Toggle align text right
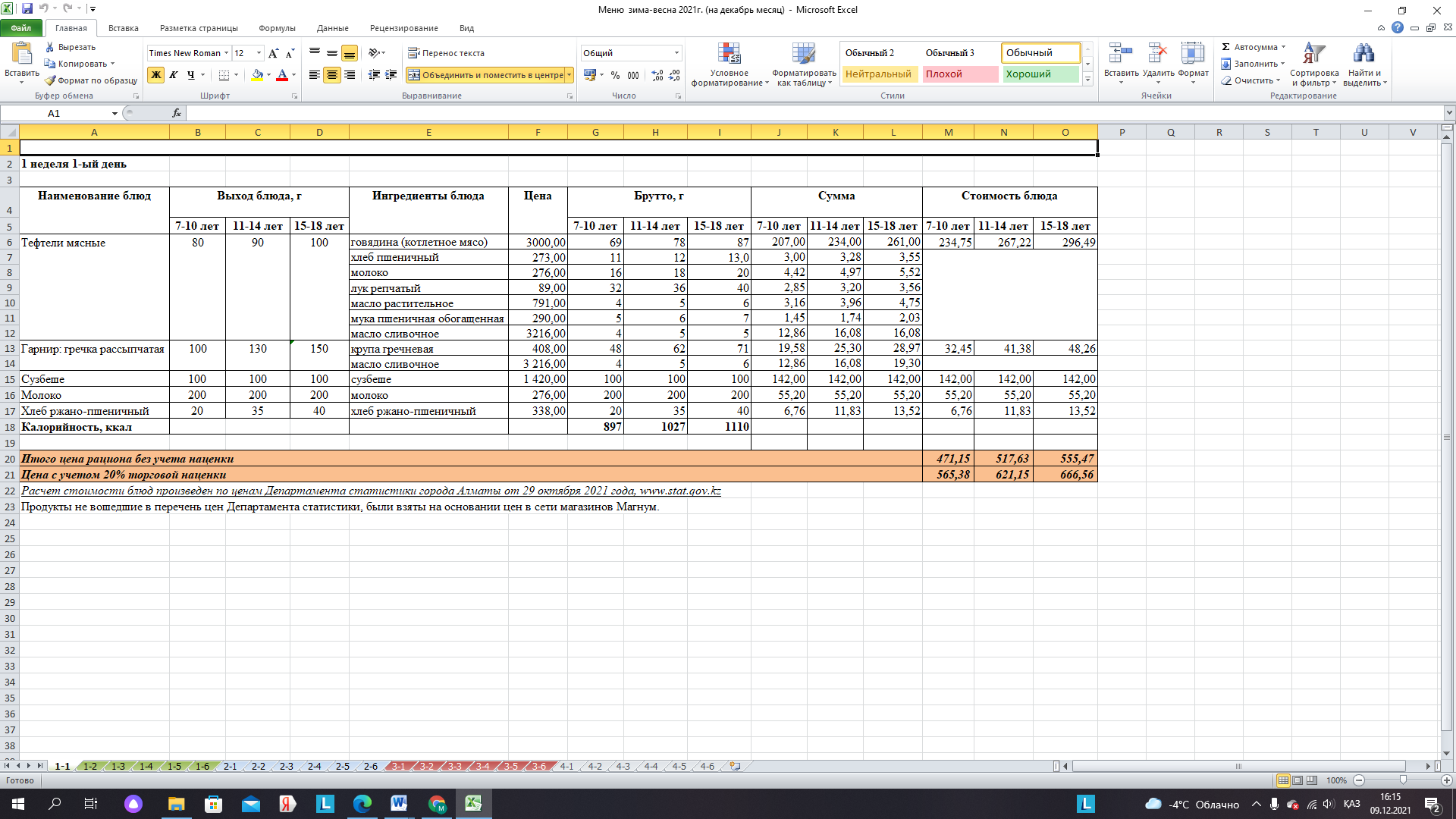This screenshot has height=819, width=1456. pos(350,75)
